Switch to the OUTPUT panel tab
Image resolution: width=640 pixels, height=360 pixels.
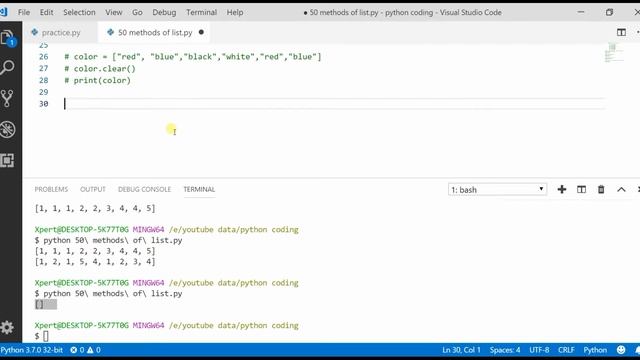[93, 189]
